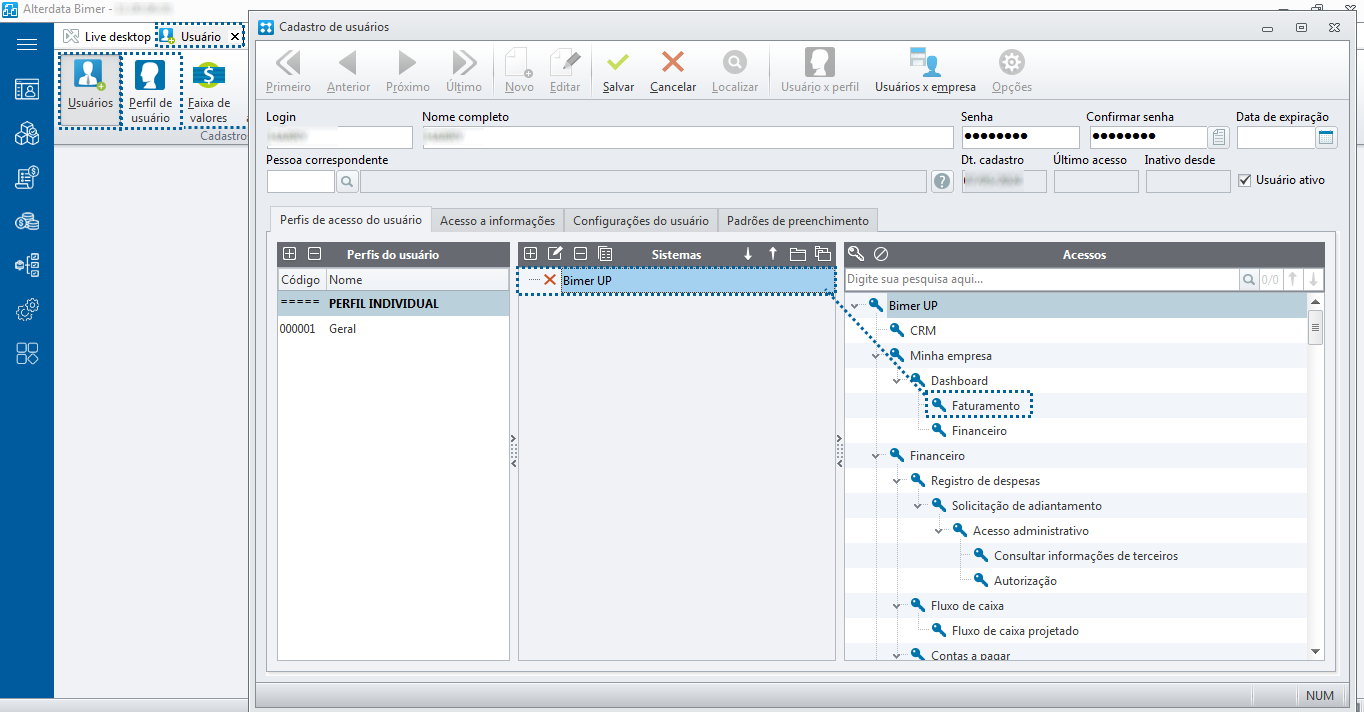The height and width of the screenshot is (712, 1364).
Task: Collapse the Minha empresa node
Action: click(x=876, y=356)
